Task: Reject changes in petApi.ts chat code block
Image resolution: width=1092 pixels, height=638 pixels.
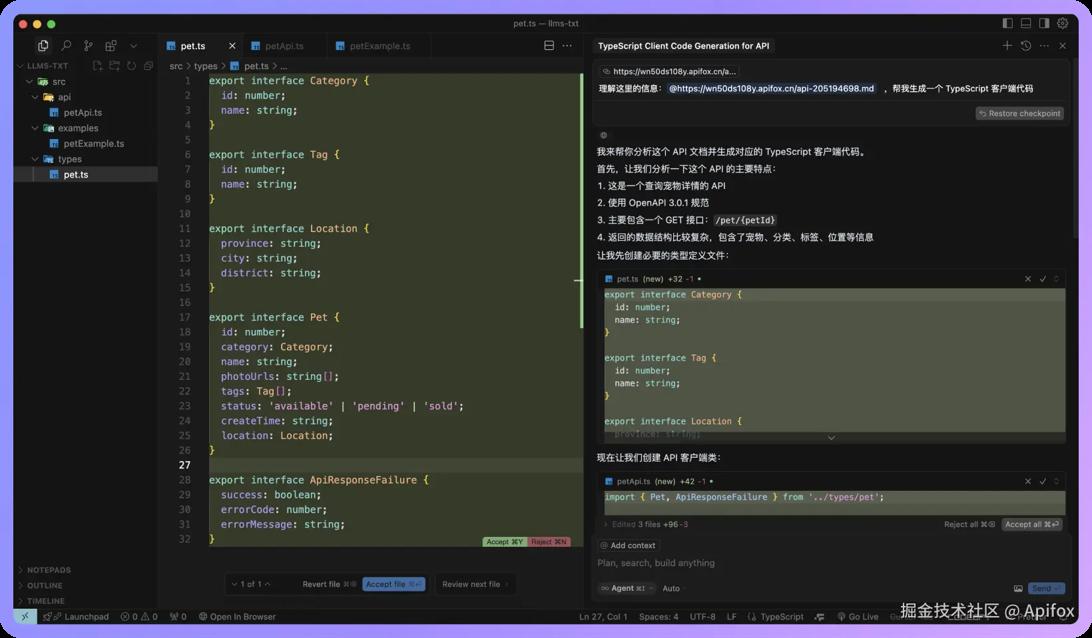Action: [1028, 481]
